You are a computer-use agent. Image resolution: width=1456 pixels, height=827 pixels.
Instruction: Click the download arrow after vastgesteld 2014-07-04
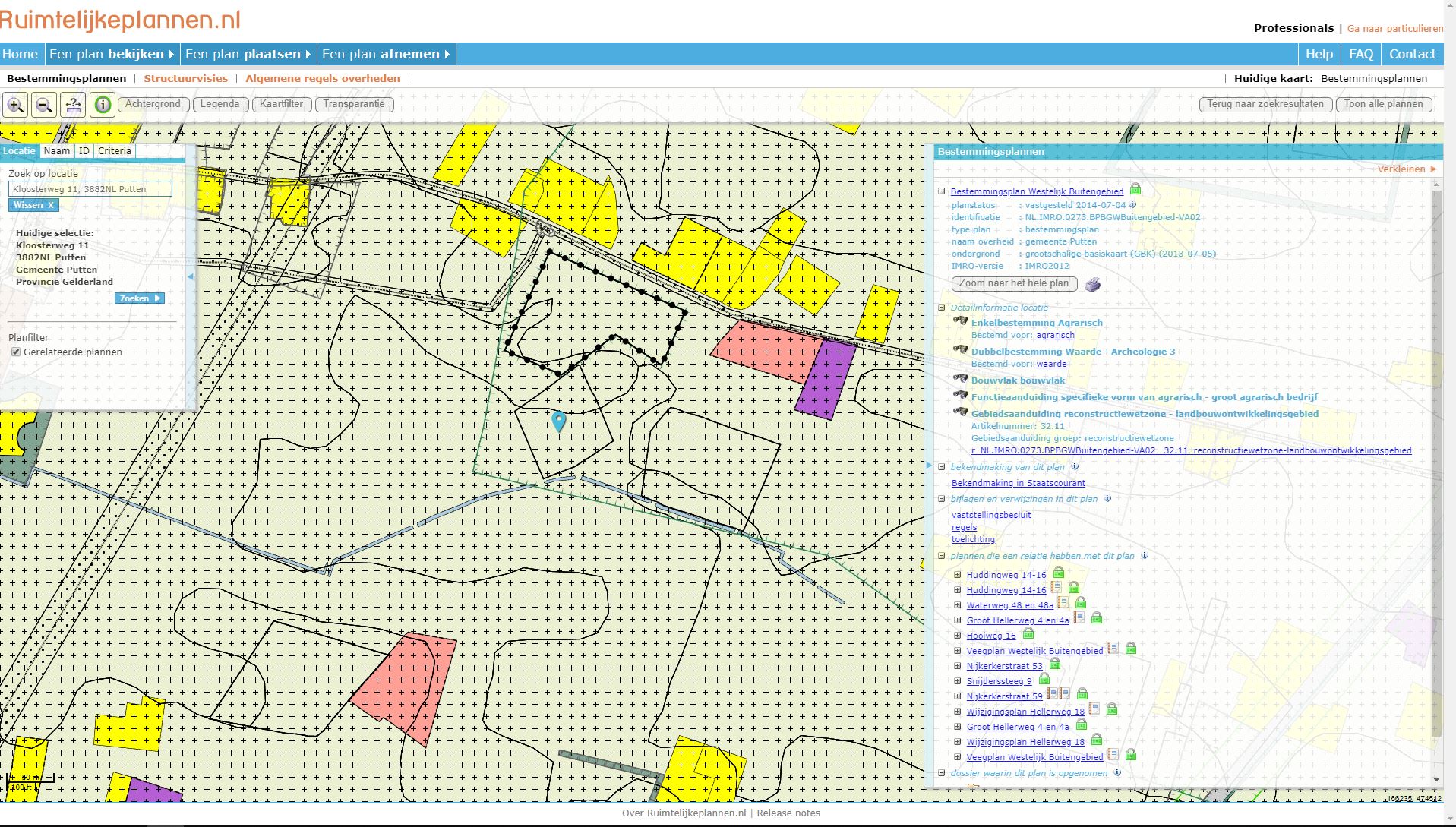(1132, 204)
